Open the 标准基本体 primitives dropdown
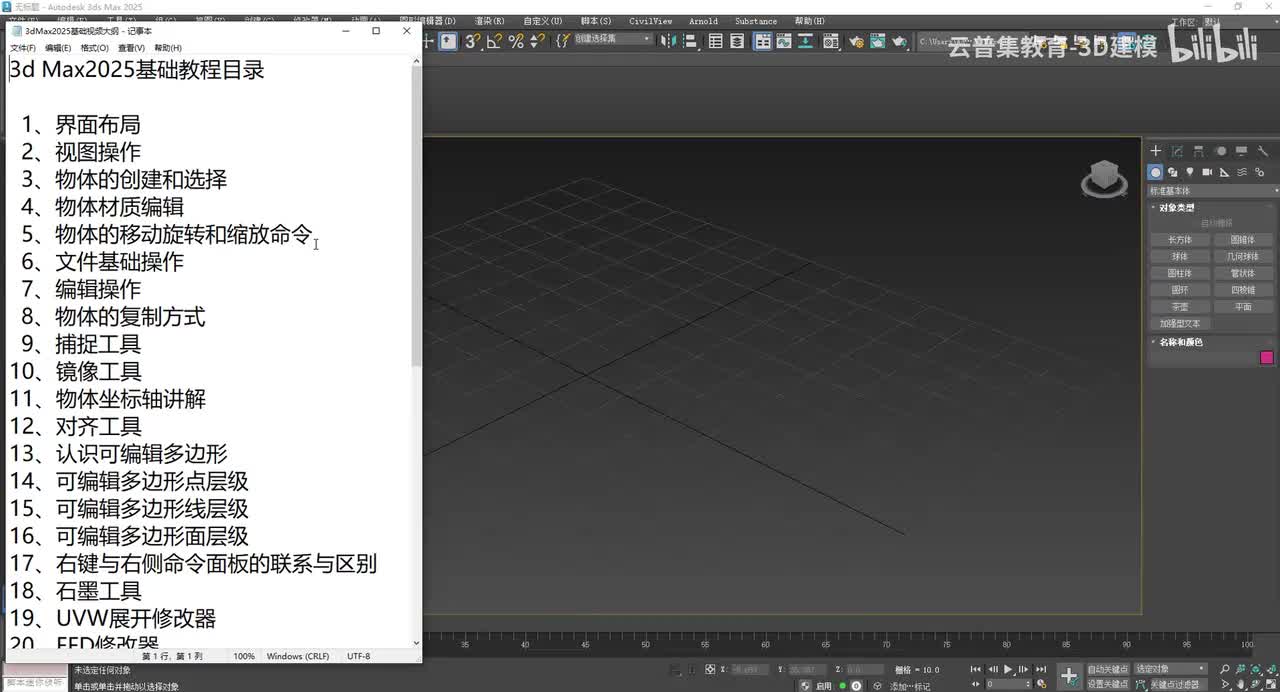Screen dimensions: 1280x692 [1213, 190]
